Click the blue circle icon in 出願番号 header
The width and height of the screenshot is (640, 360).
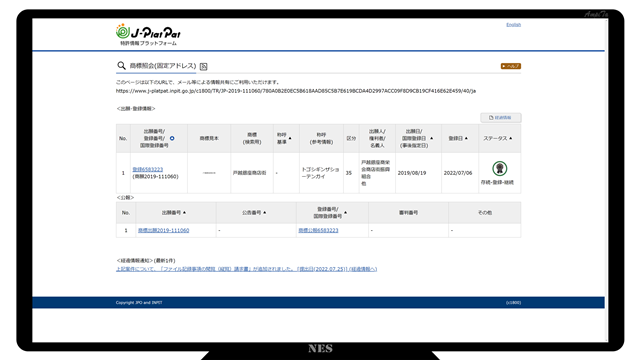pyautogui.click(x=172, y=138)
